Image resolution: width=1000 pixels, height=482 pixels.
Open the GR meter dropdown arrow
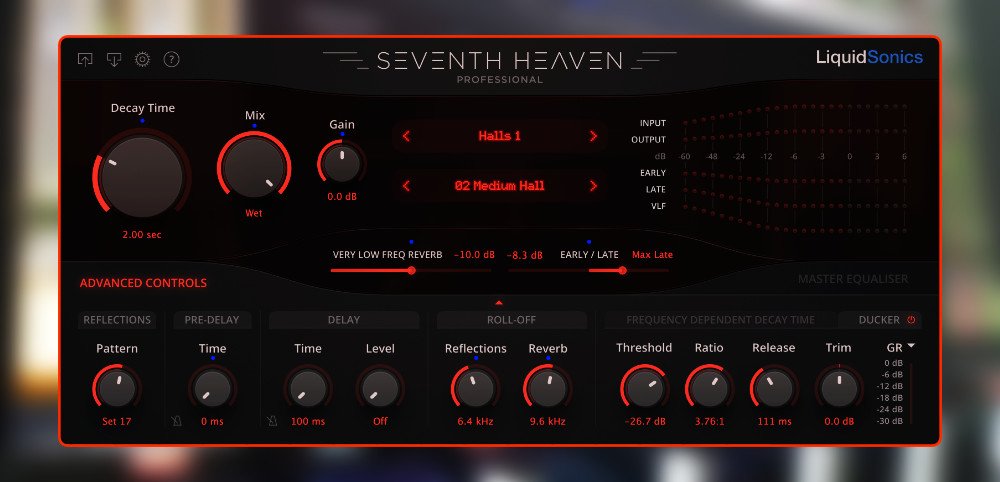(911, 346)
